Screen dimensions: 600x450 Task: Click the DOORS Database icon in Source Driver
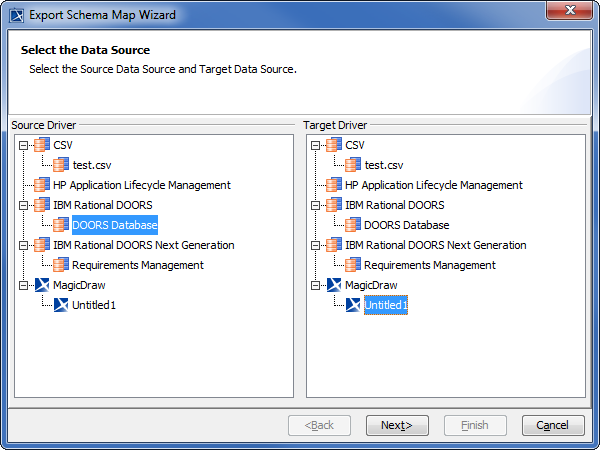click(x=60, y=225)
